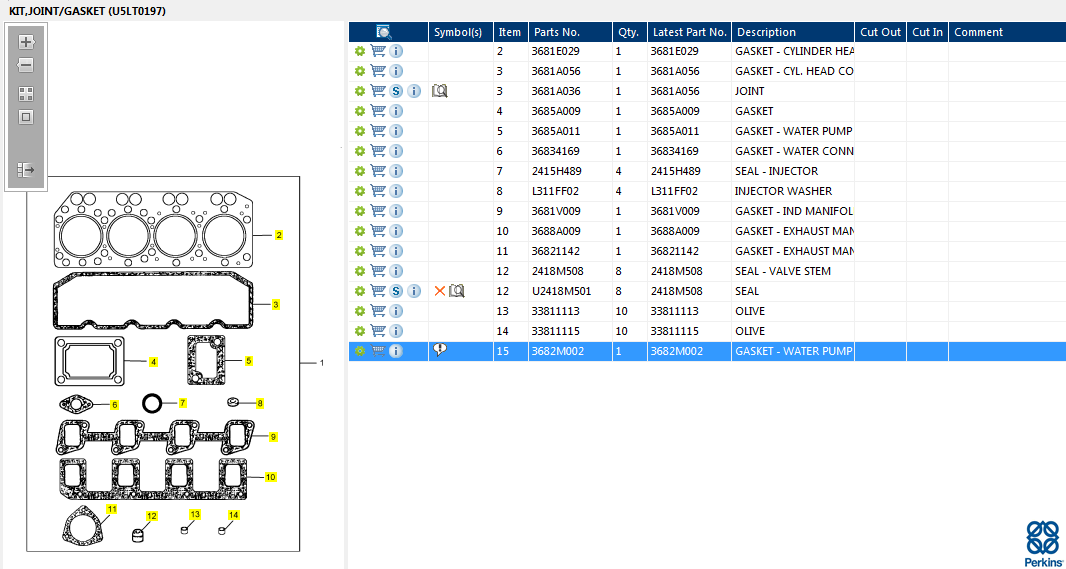Click GASKET - IND MANIFOL description

pyautogui.click(x=793, y=211)
